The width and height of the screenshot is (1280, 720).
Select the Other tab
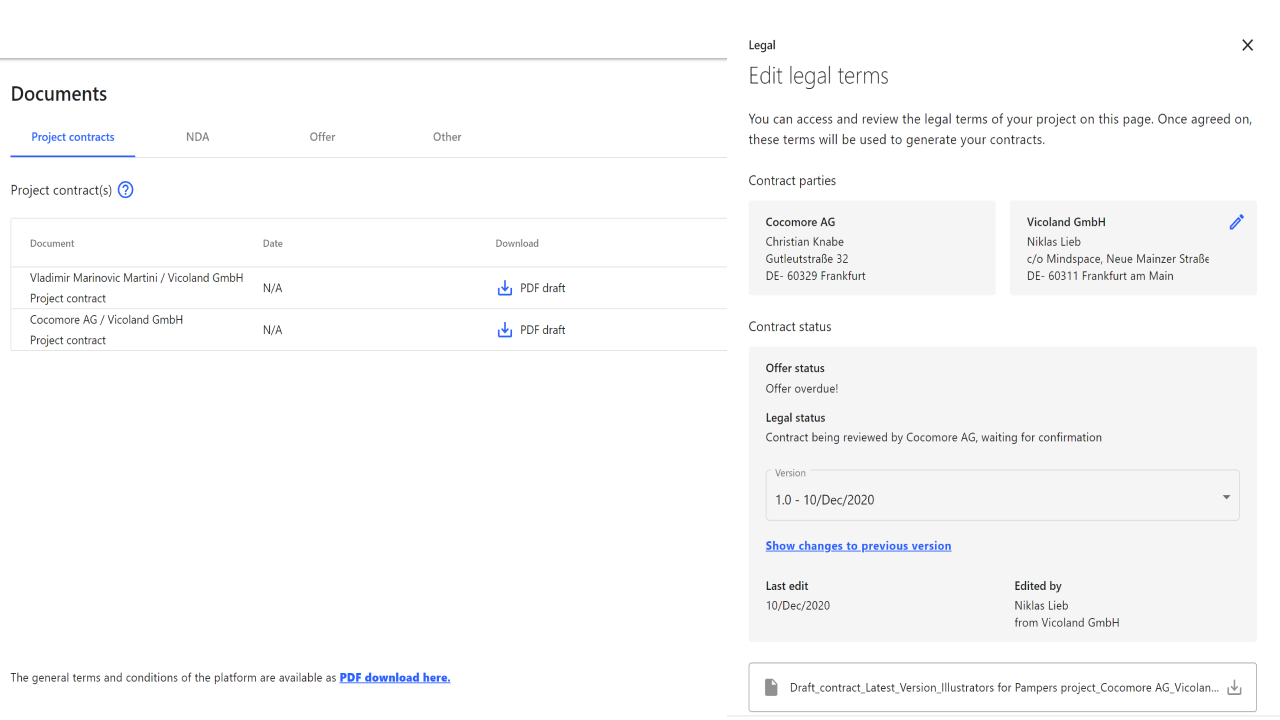pos(447,137)
